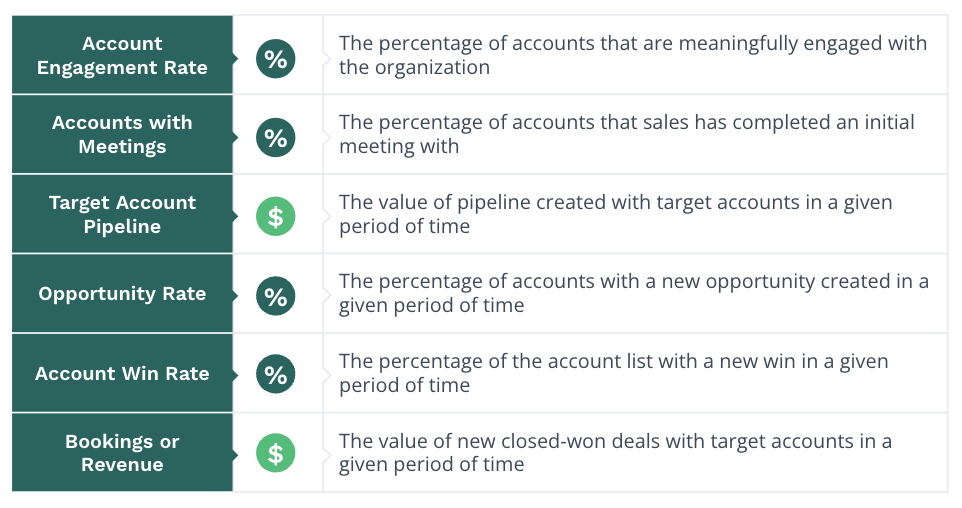The height and width of the screenshot is (508, 962).
Task: Click the arrow notch beside Account Win Rate
Action: pos(236,374)
